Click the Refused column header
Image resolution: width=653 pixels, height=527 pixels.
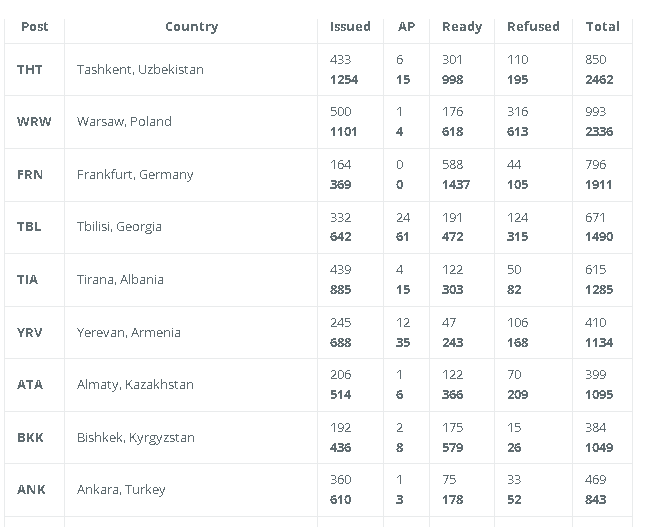click(x=533, y=27)
